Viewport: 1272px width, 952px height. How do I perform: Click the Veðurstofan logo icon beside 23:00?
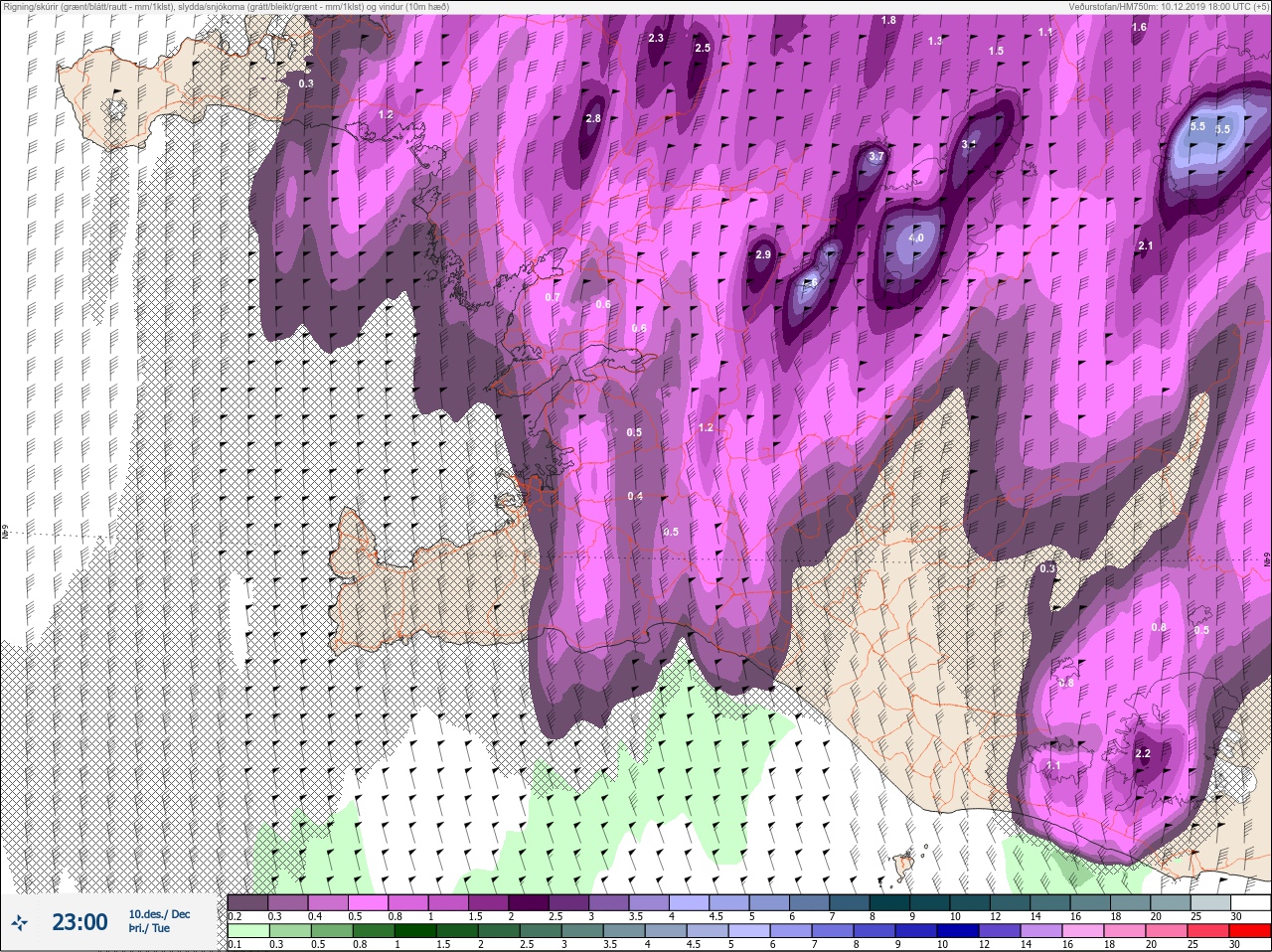(19, 922)
